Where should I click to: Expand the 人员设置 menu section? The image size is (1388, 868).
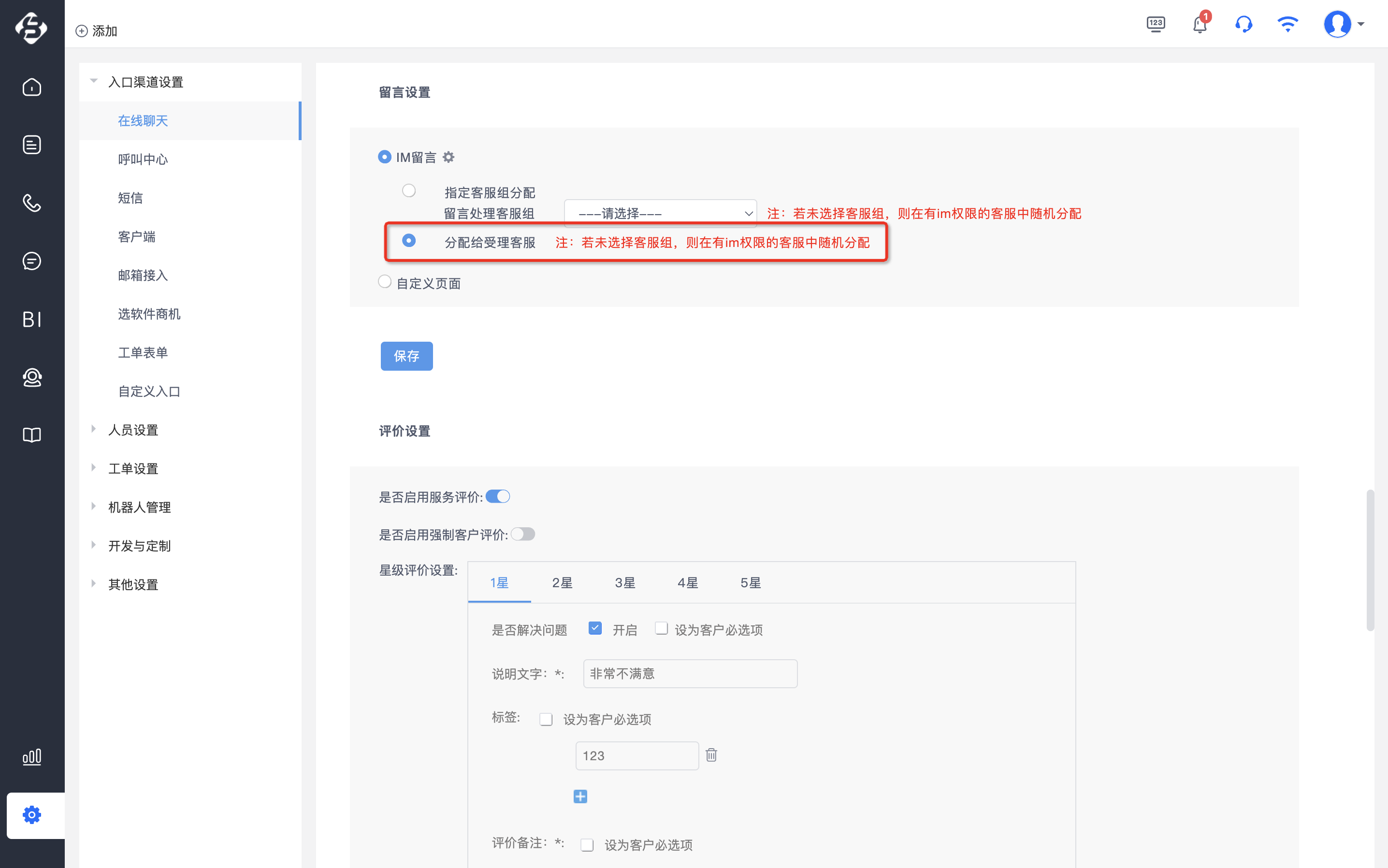coord(133,430)
